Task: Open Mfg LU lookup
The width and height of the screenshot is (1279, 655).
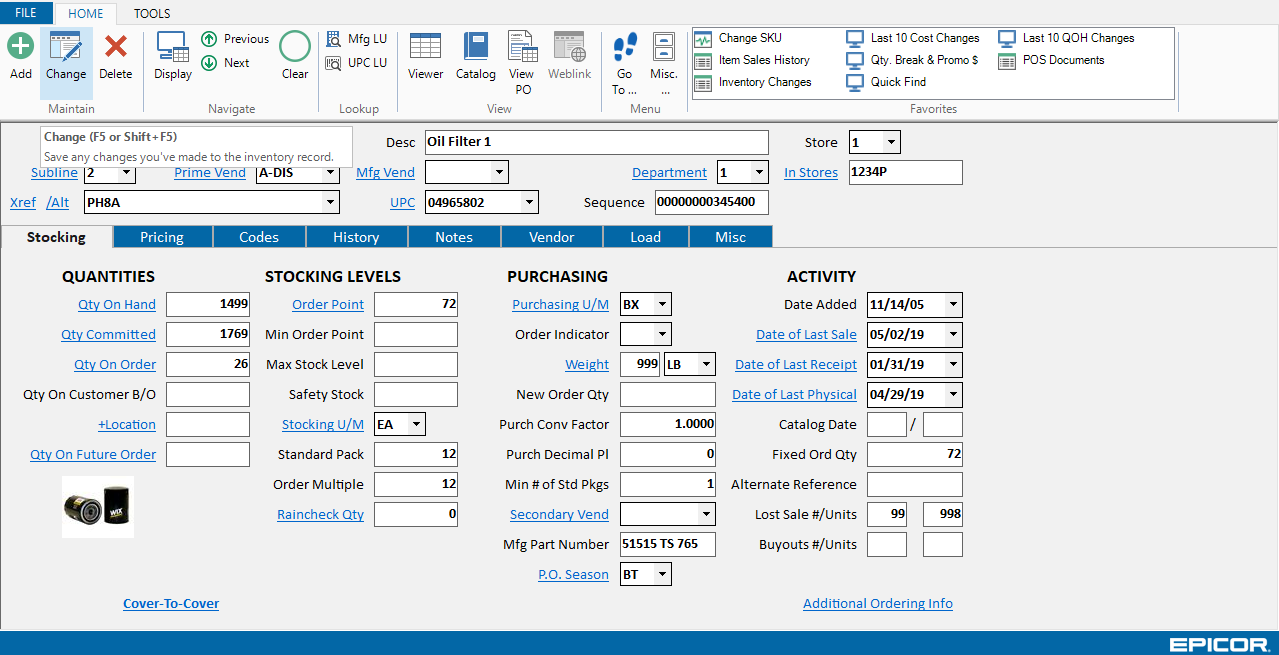Action: 356,39
